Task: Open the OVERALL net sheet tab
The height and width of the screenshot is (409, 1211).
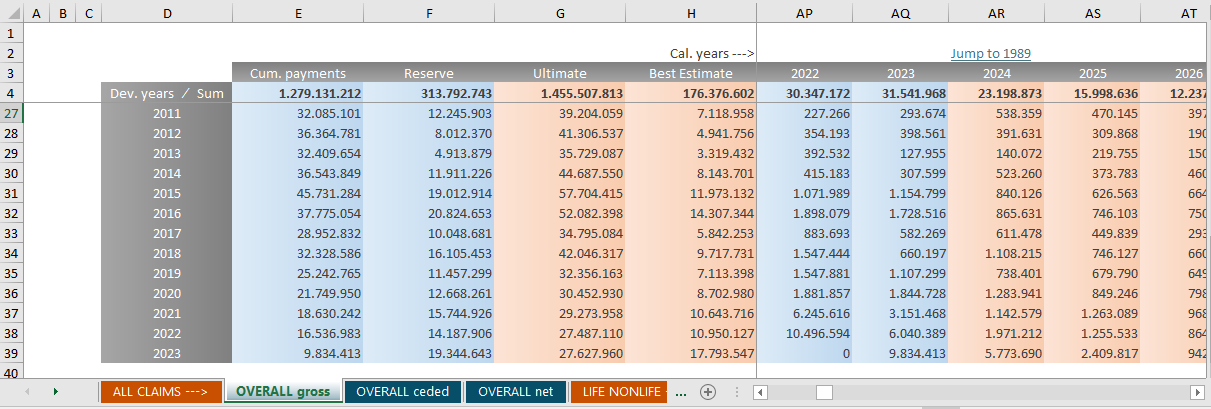Action: tap(515, 392)
